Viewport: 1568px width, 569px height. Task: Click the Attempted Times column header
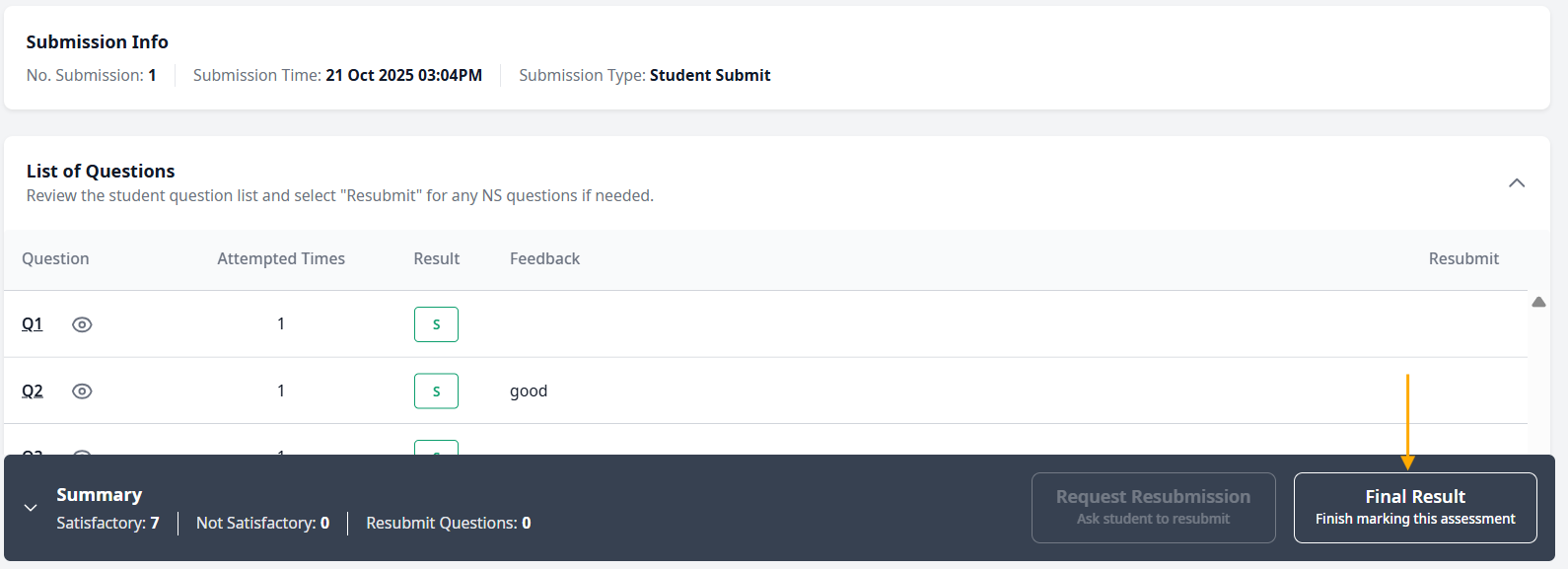pyautogui.click(x=281, y=259)
